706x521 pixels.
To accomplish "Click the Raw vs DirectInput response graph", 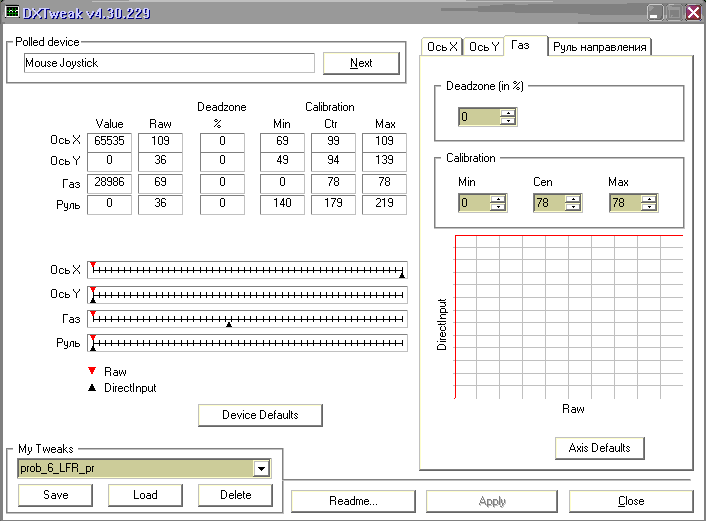I will tap(569, 317).
